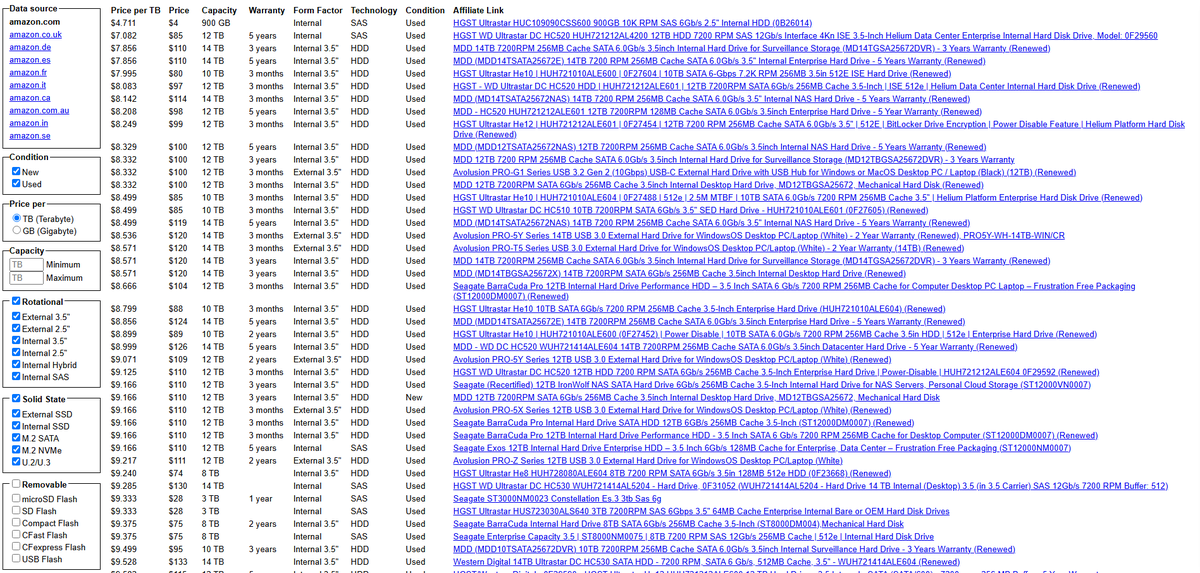This screenshot has width=1200, height=573.
Task: Open Avolusion PRO-Z Series 12TB link
Action: (x=647, y=460)
